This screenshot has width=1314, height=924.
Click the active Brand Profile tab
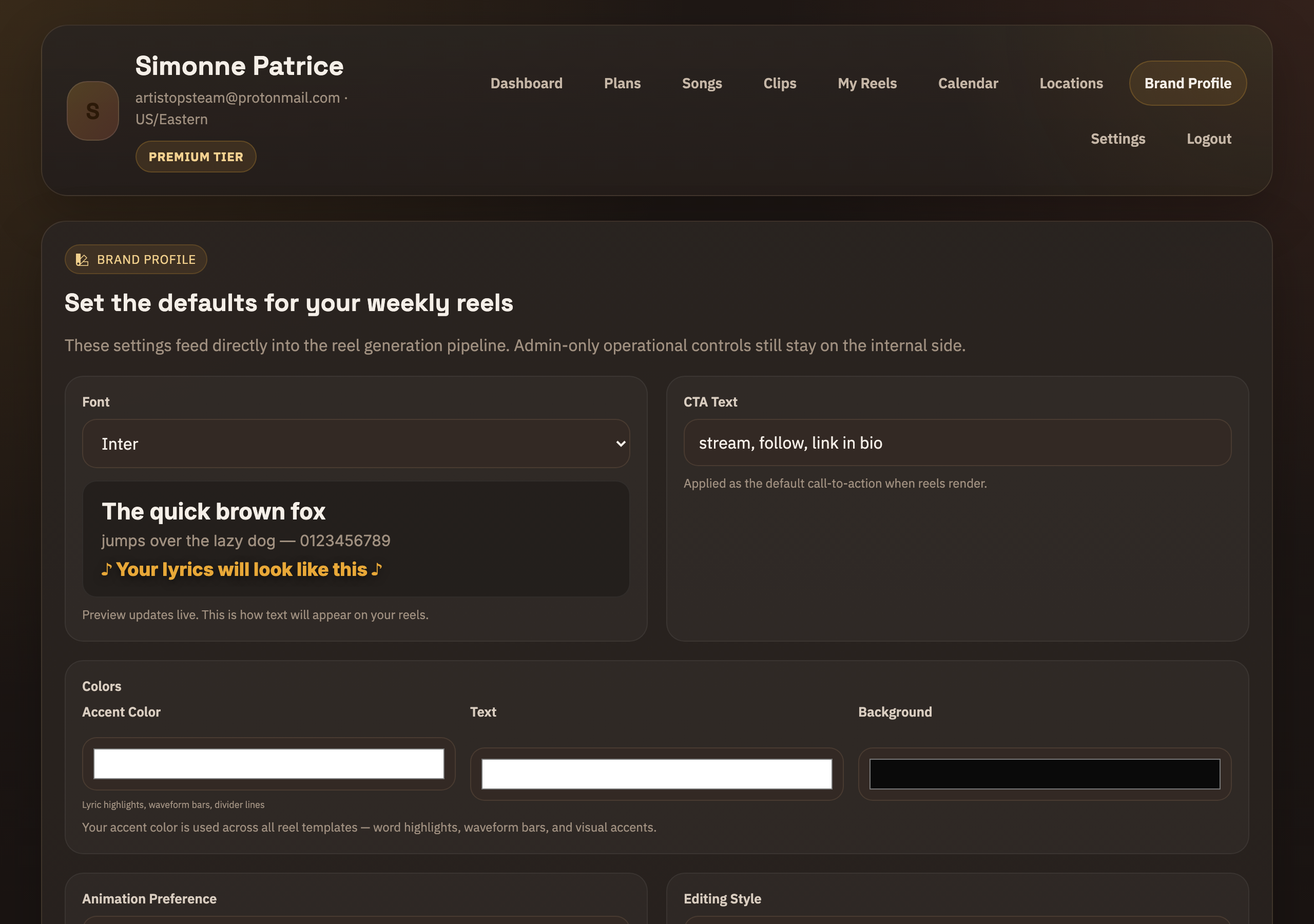coord(1188,84)
